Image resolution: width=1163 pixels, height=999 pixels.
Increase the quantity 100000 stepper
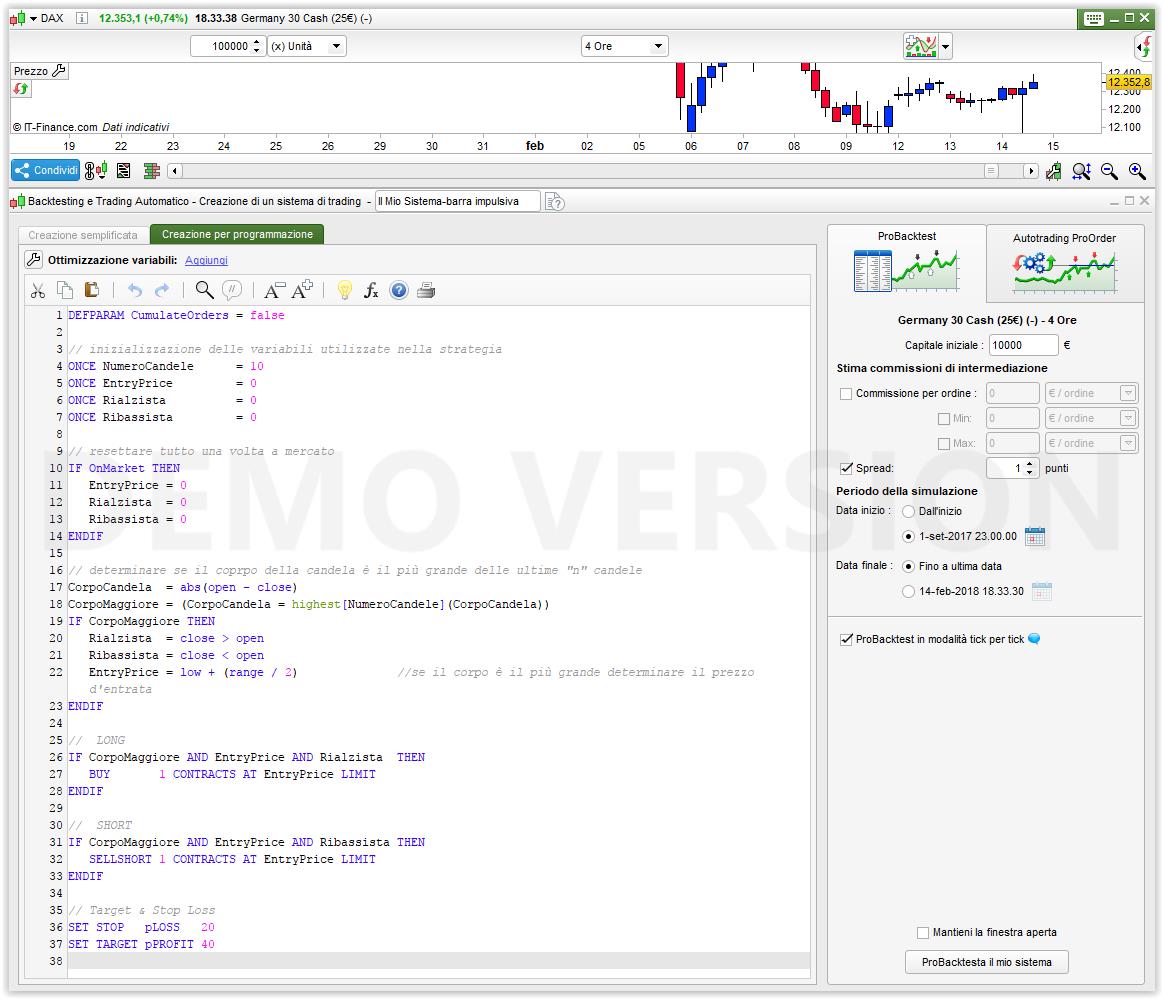(x=257, y=42)
